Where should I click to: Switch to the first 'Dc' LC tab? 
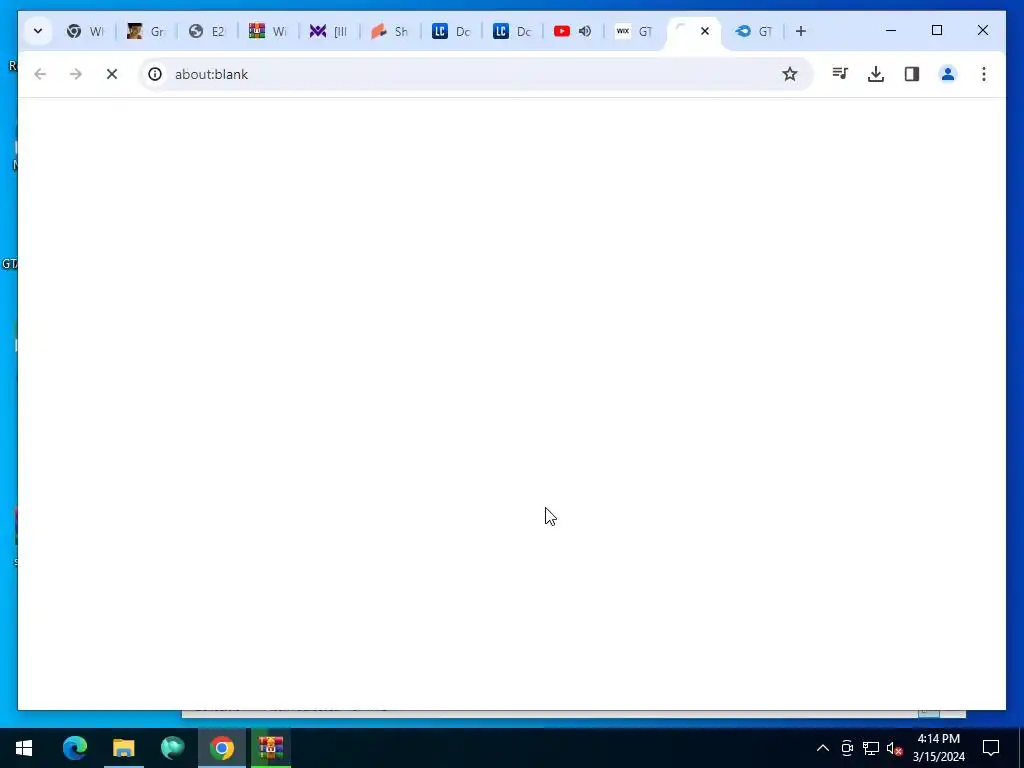tap(451, 31)
